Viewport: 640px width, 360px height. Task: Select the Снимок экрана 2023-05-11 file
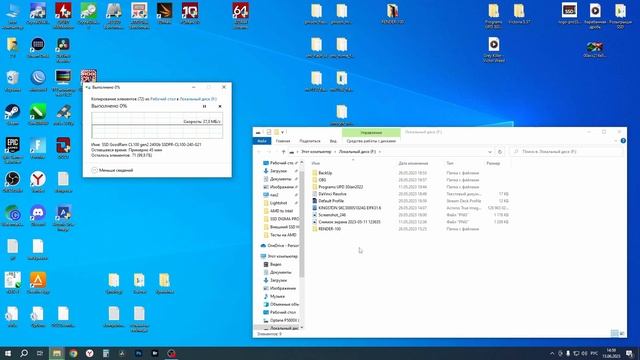pos(410,222)
